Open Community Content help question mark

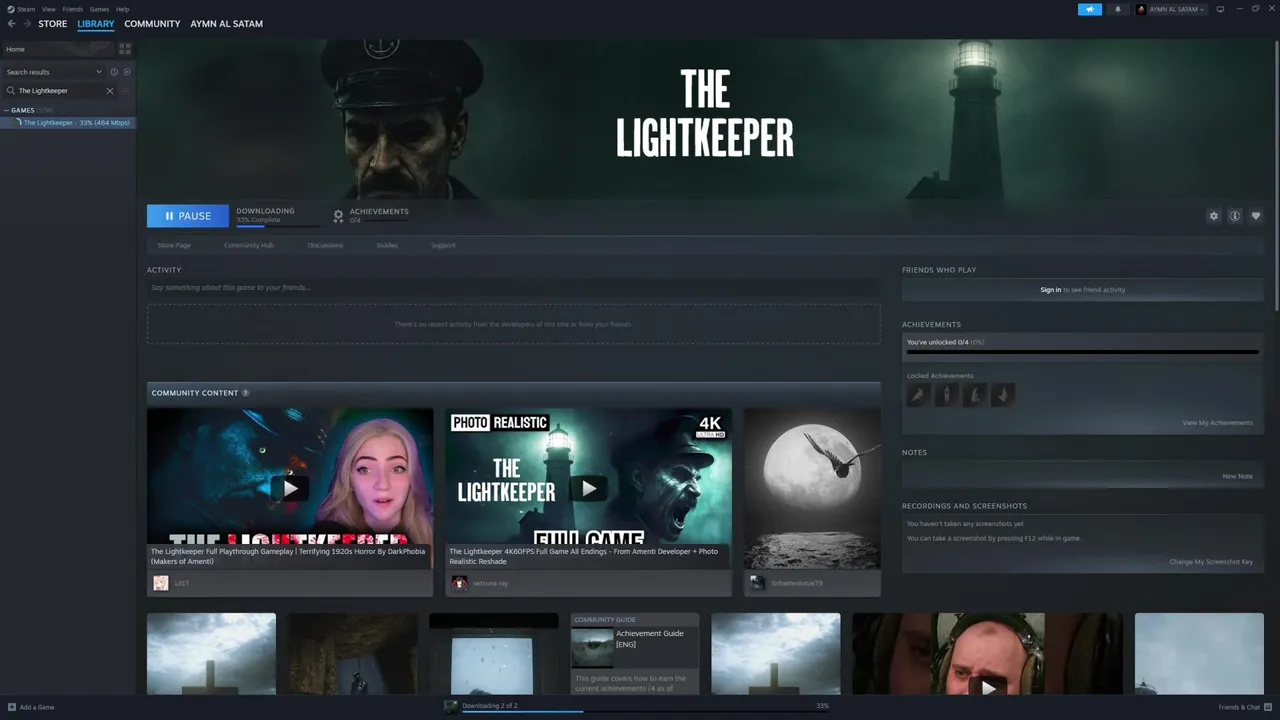(x=246, y=393)
